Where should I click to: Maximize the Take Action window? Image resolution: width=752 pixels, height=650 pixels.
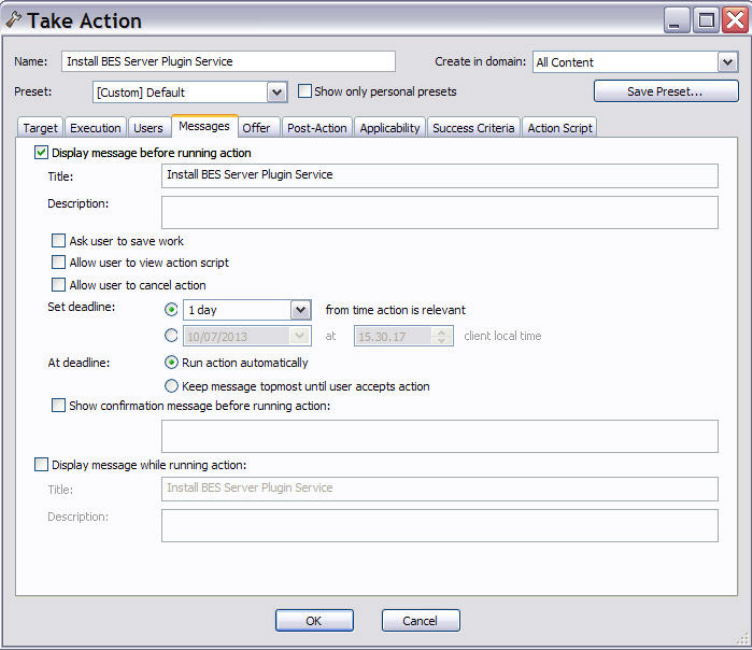(706, 21)
